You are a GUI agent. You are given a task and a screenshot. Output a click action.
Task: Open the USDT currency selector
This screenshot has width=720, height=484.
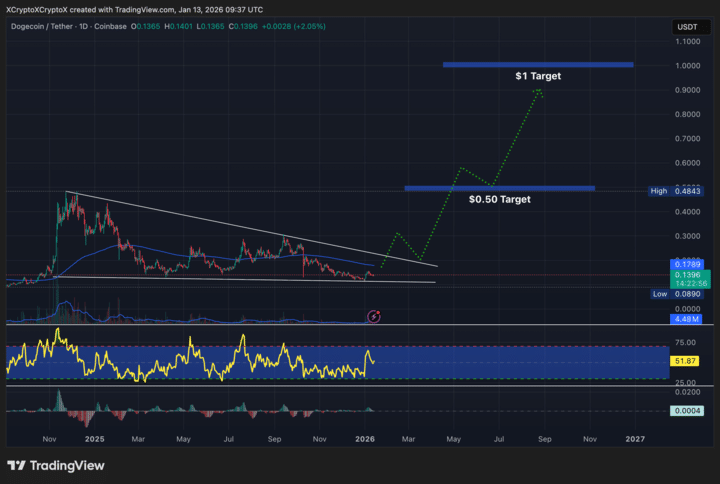pyautogui.click(x=689, y=27)
